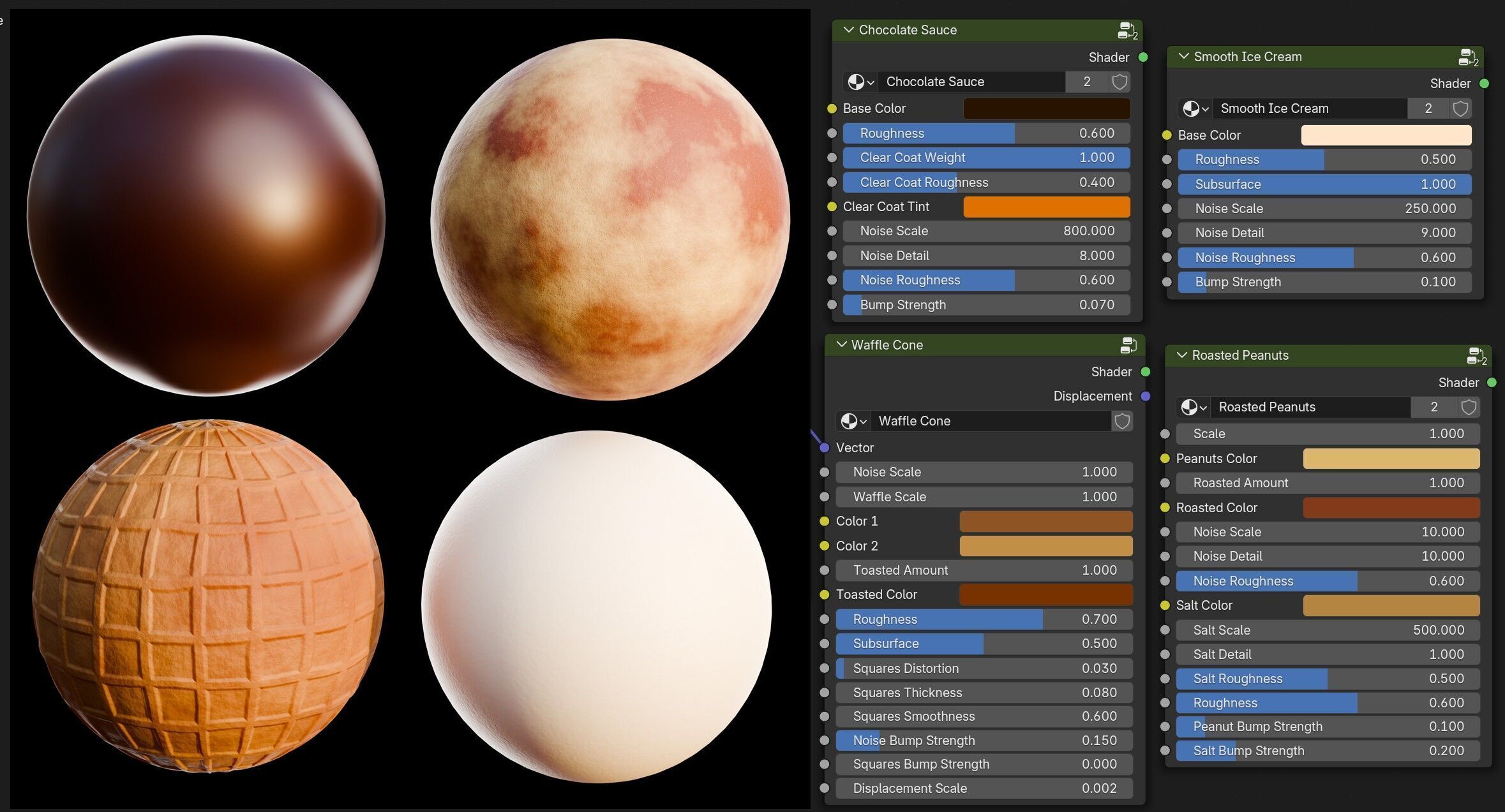Click Chocolate Sauce node group edit icon
1505x812 pixels.
point(1127,31)
